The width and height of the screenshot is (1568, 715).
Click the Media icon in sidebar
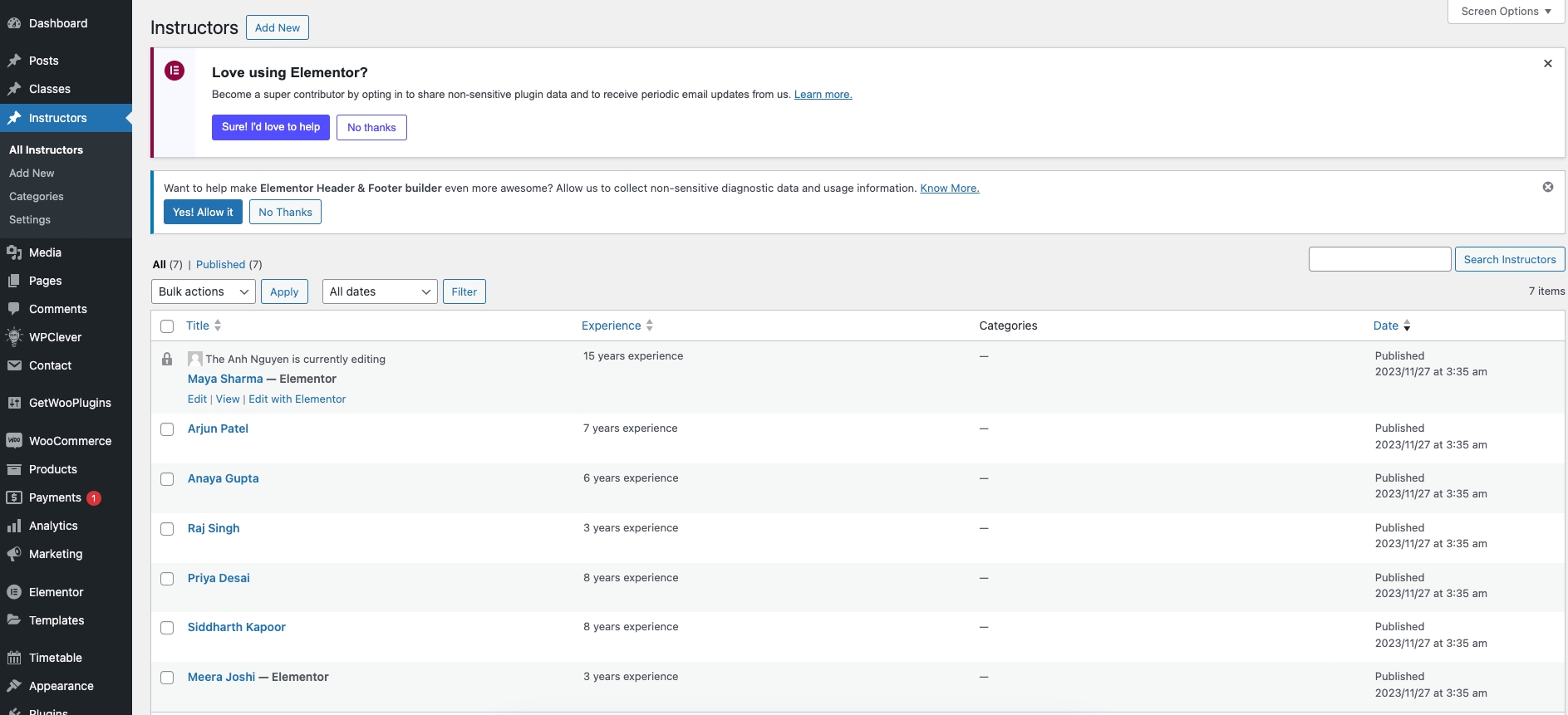coord(14,252)
